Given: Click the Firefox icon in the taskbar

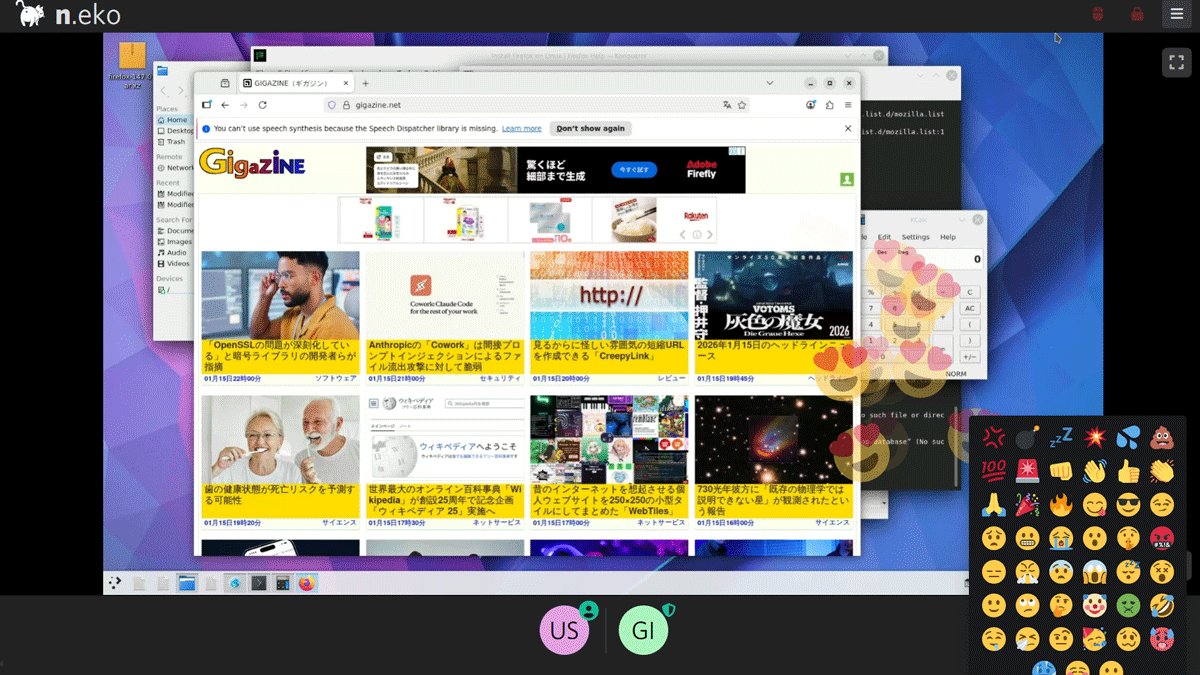Looking at the screenshot, I should coord(307,583).
